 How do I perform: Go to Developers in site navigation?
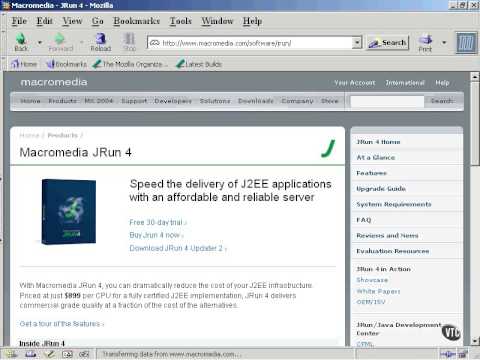click(x=173, y=101)
